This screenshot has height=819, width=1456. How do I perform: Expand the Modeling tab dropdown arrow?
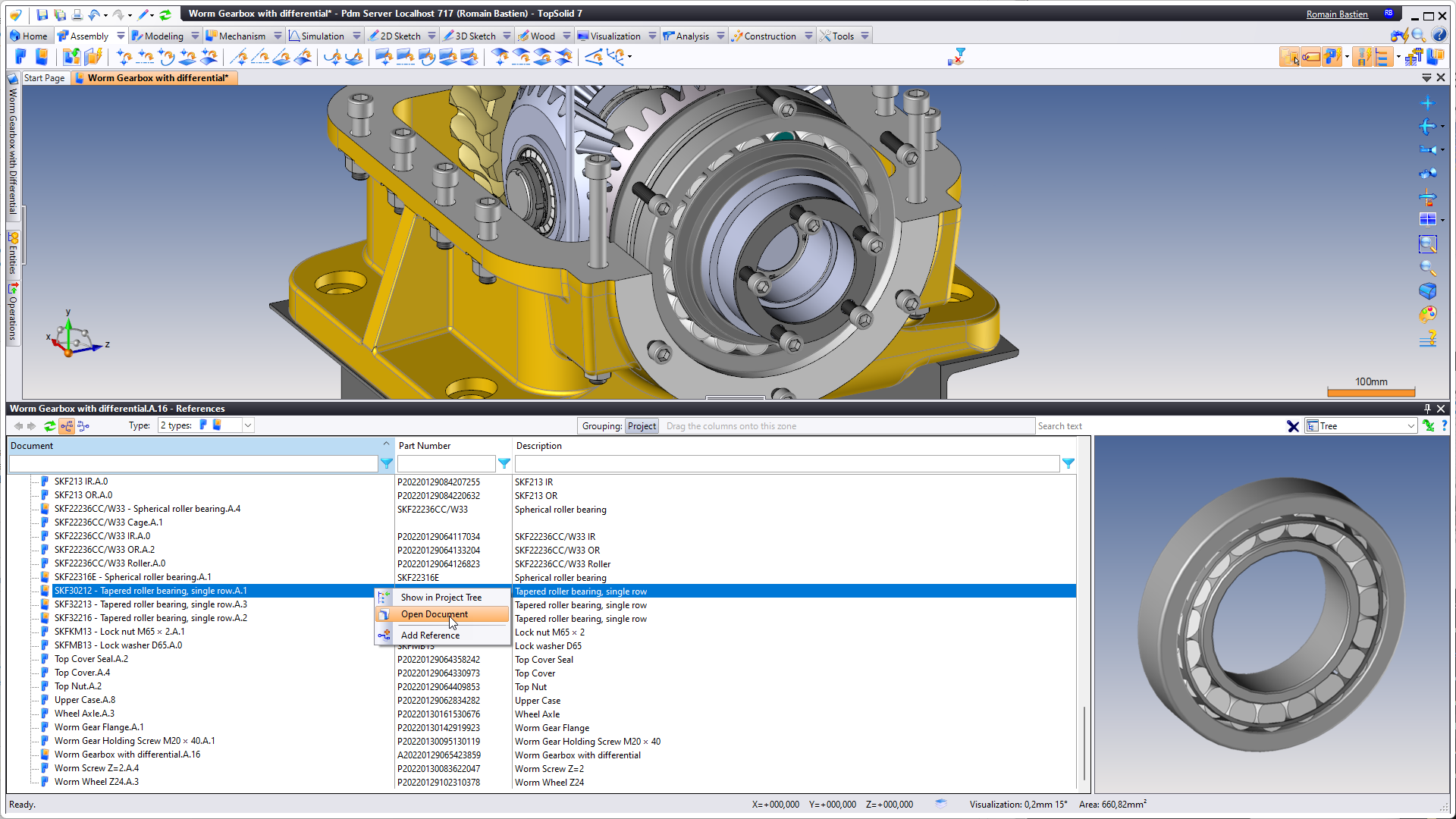[x=195, y=36]
